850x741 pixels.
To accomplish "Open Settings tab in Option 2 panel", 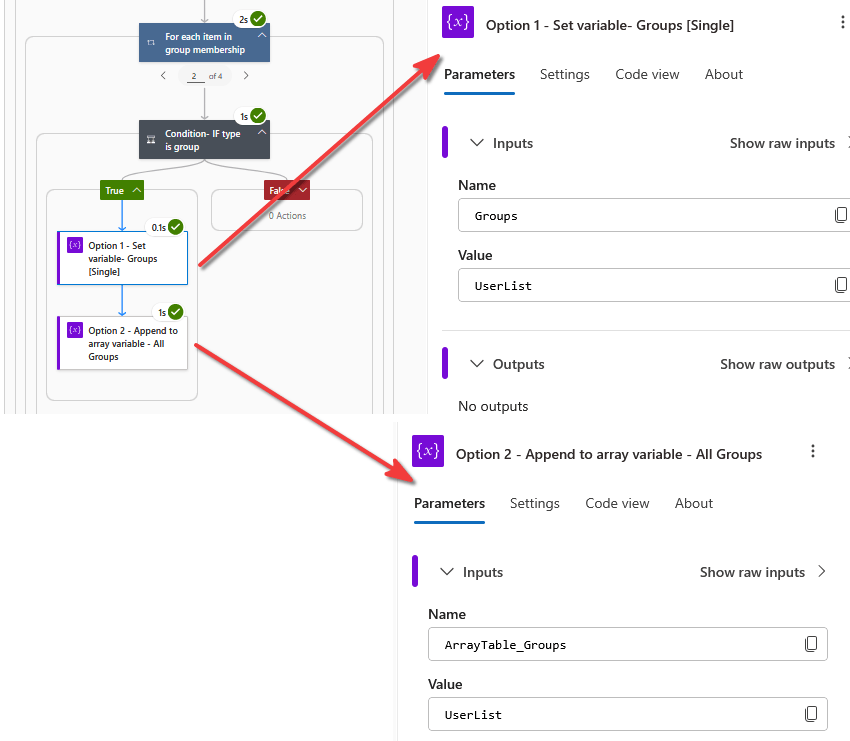I will (535, 503).
